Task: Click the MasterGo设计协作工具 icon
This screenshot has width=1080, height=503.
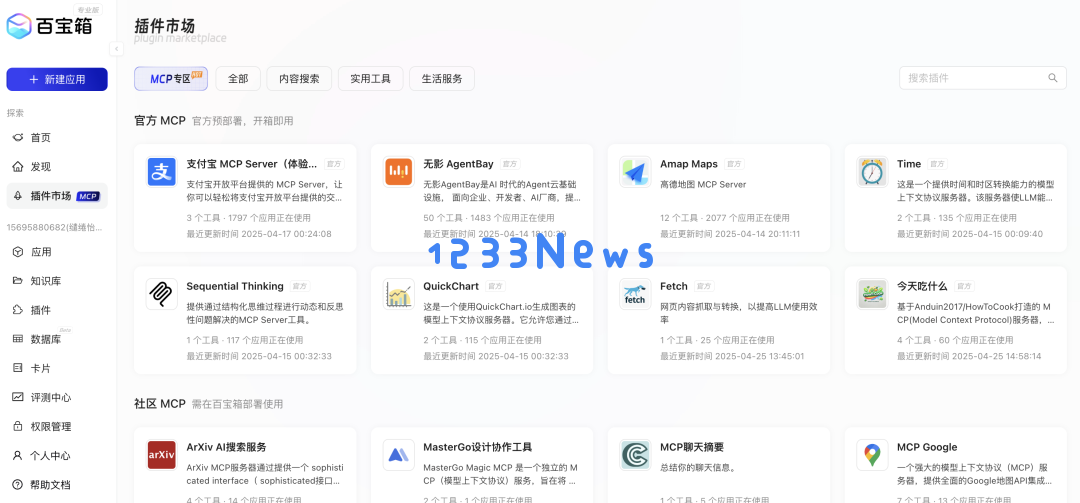Action: tap(398, 455)
